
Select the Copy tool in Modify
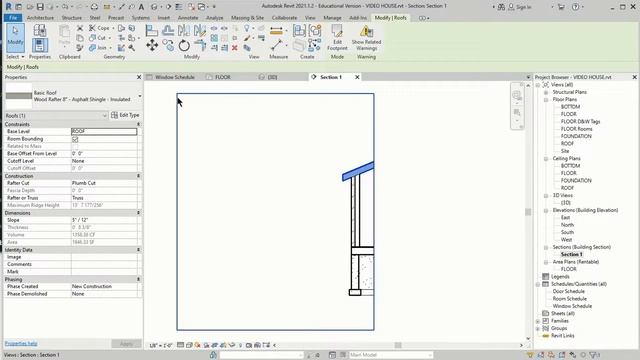(168, 45)
